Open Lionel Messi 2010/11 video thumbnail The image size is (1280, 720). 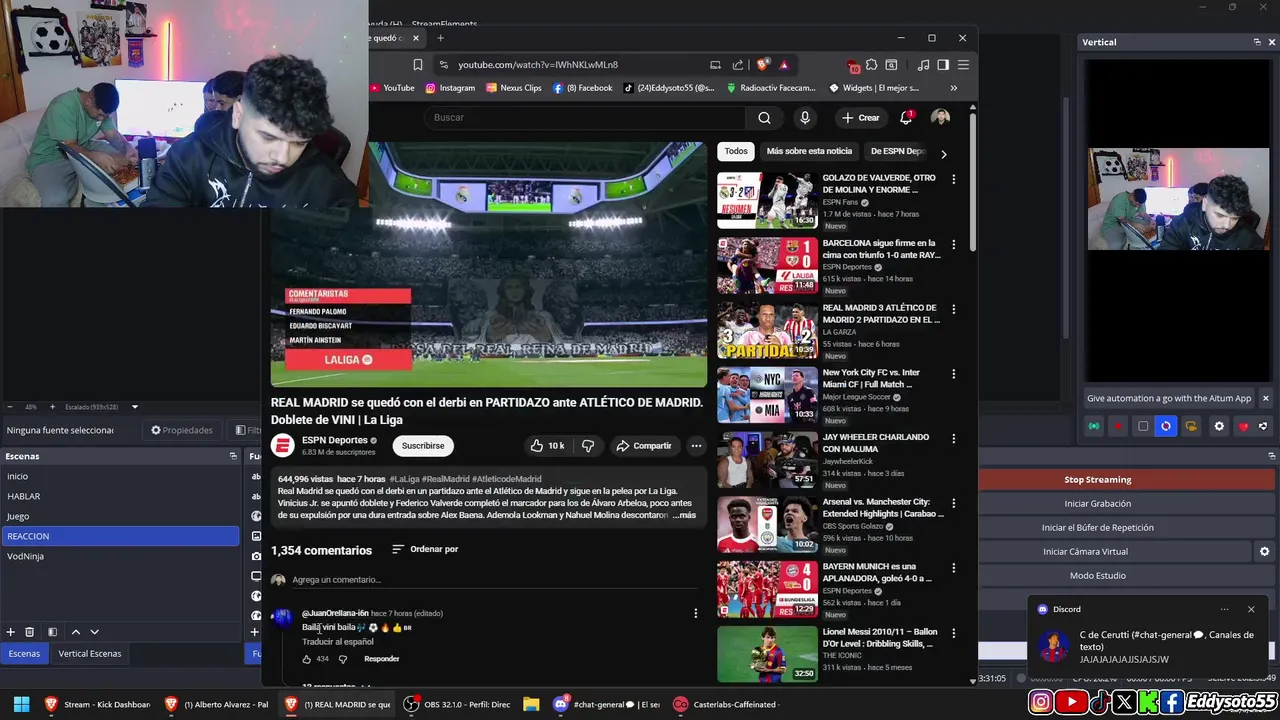click(767, 654)
